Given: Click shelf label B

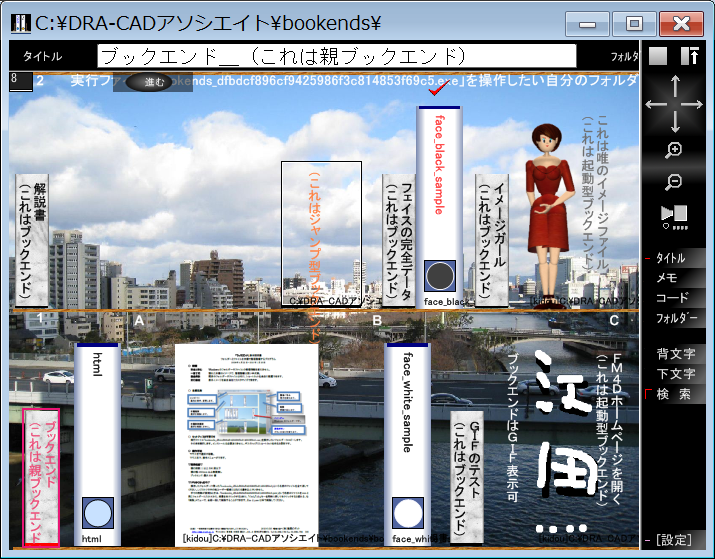Looking at the screenshot, I should 377,321.
